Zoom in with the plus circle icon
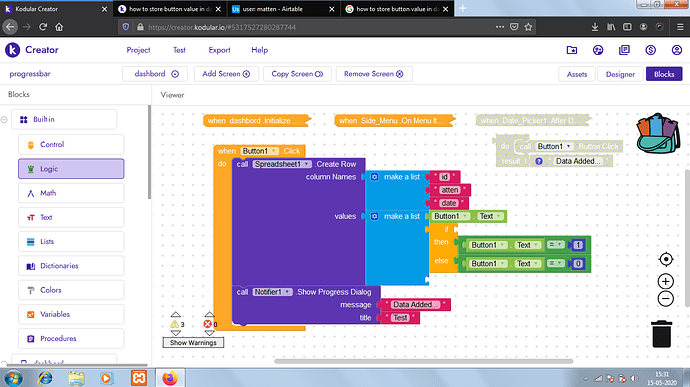The height and width of the screenshot is (387, 690). click(665, 281)
